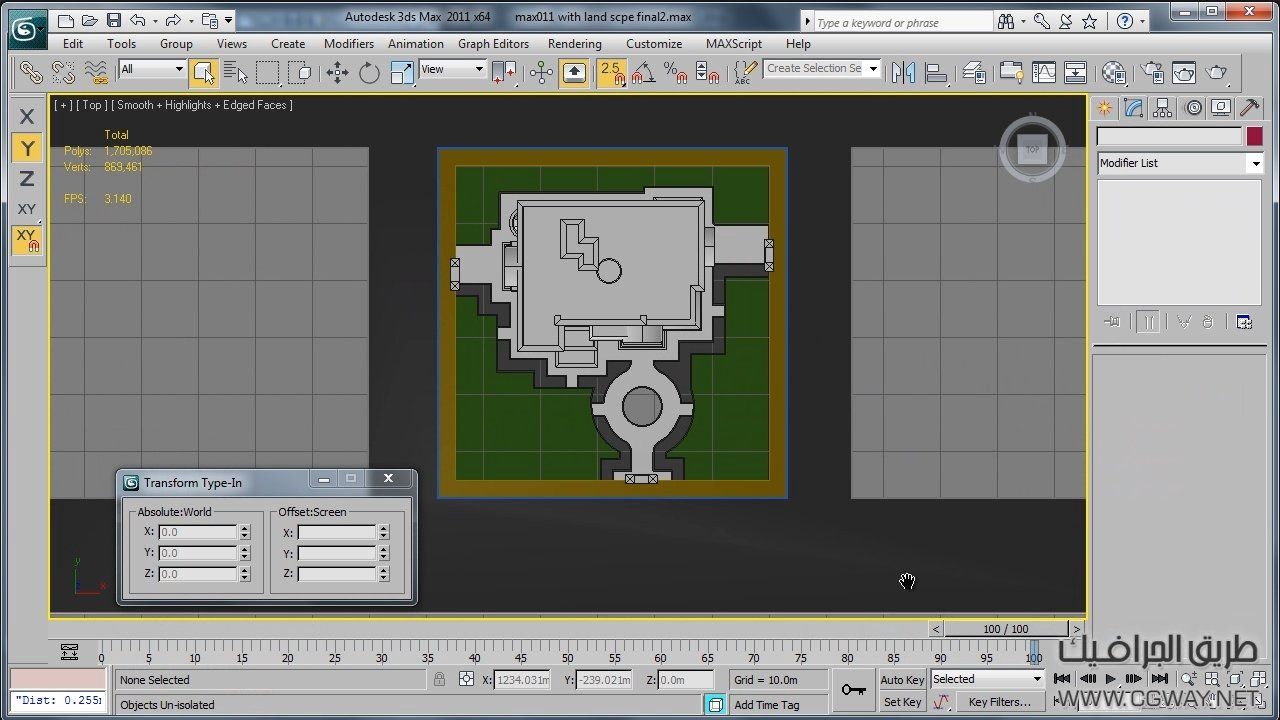Click the object color swatch

pos(1254,137)
